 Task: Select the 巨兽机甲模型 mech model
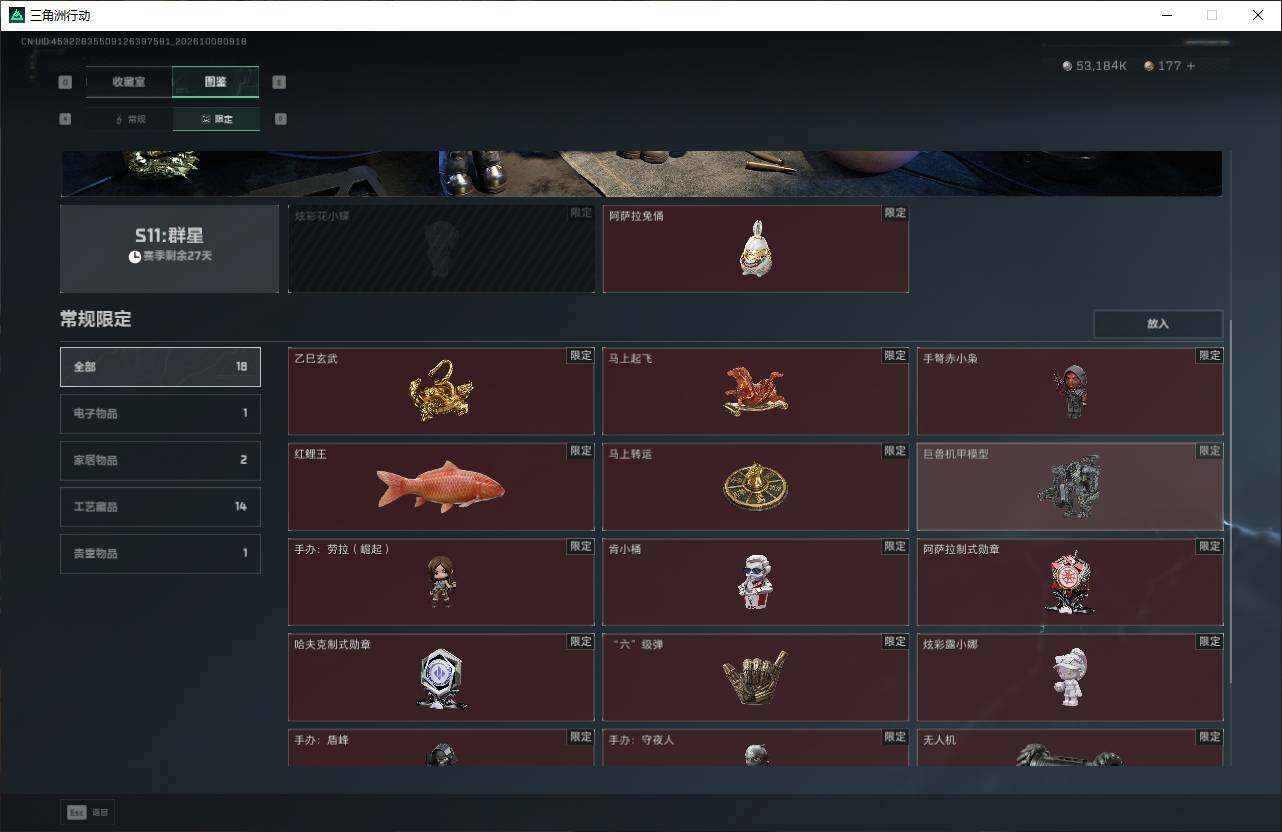(x=1070, y=486)
